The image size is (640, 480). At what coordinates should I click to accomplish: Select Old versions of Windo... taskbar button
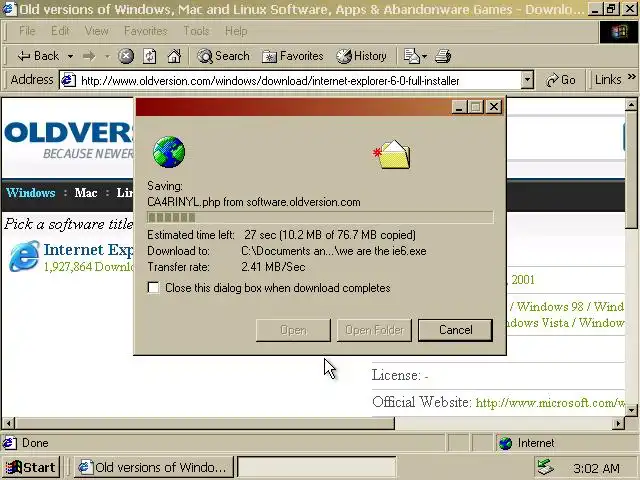tap(153, 467)
